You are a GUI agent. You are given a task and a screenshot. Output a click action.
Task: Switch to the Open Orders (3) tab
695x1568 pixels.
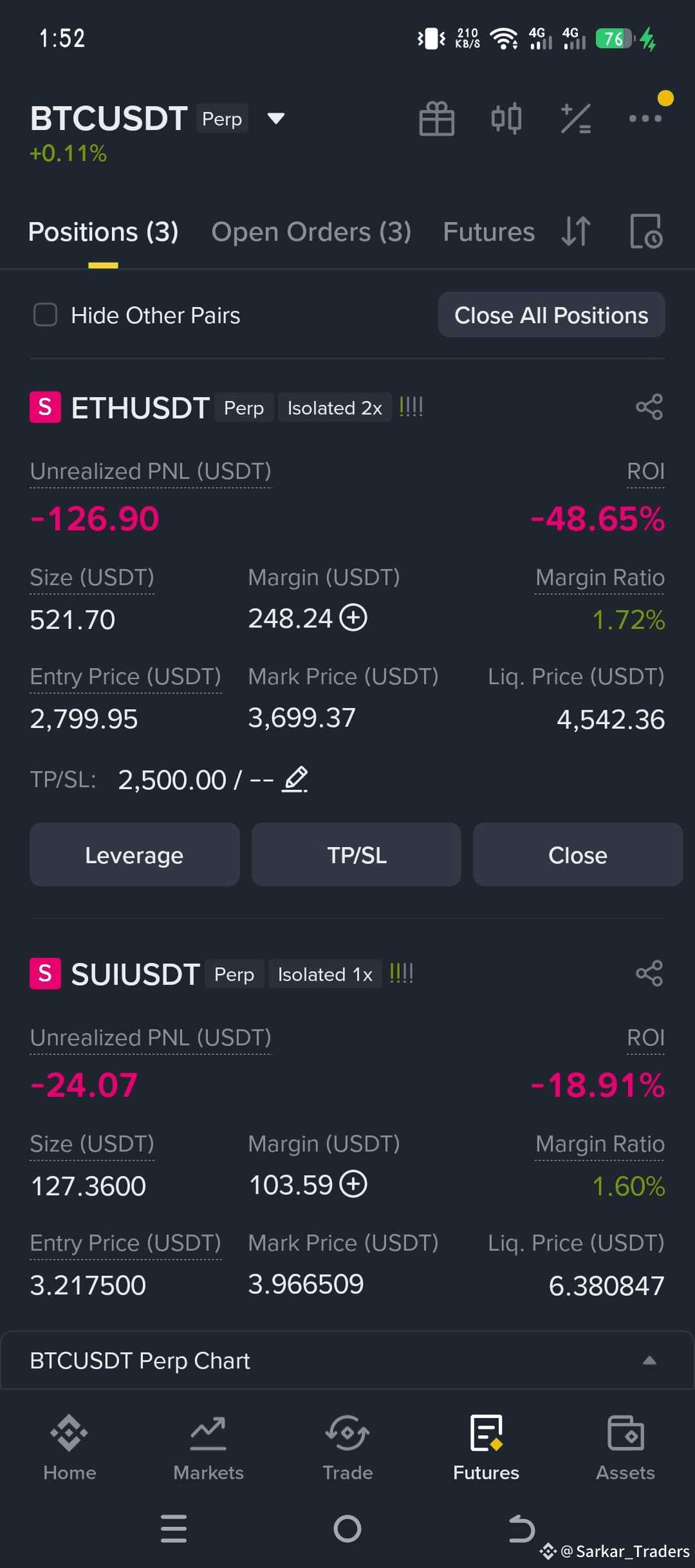coord(311,232)
